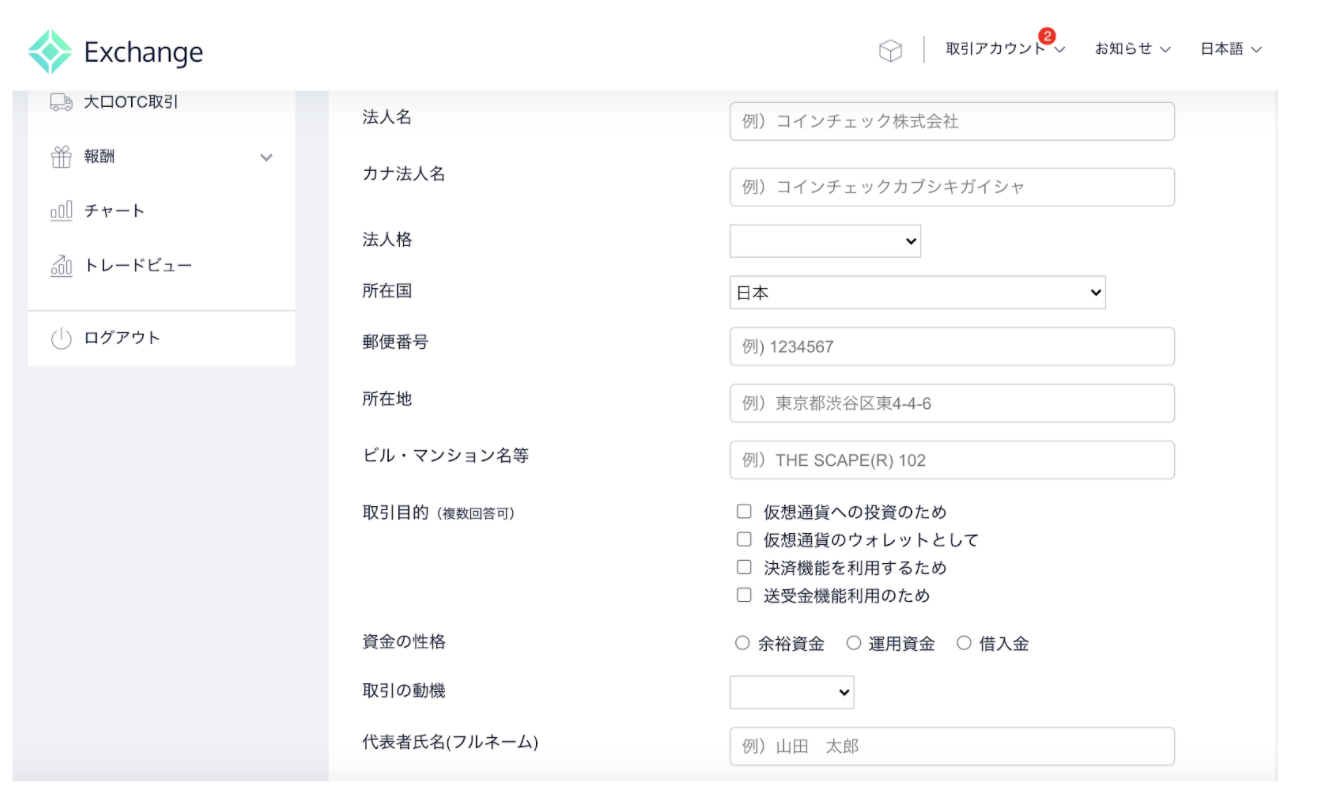The width and height of the screenshot is (1330, 794).
Task: Click the 所在地 address input field
Action: click(x=952, y=404)
